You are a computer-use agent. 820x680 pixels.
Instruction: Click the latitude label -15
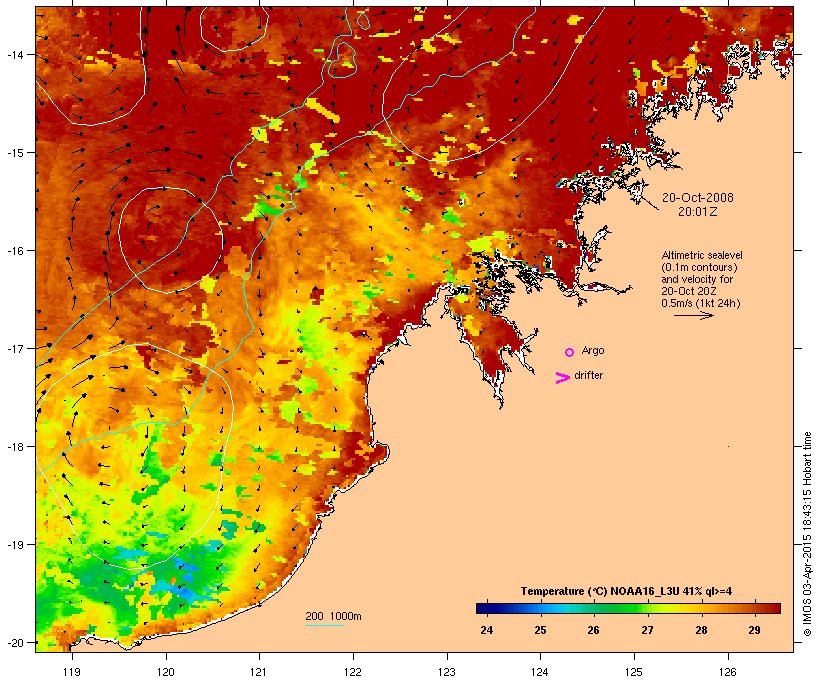click(x=14, y=153)
